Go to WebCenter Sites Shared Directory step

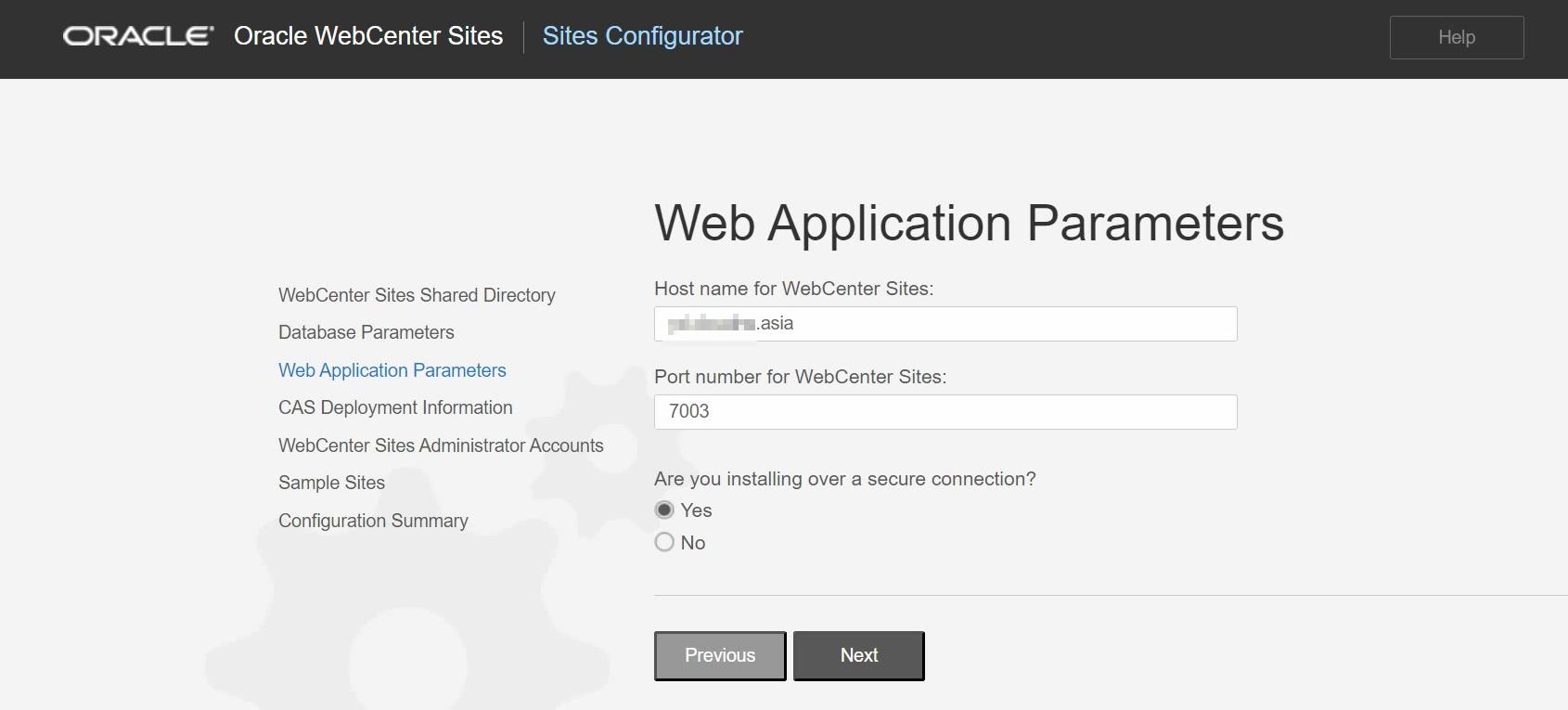pos(417,295)
